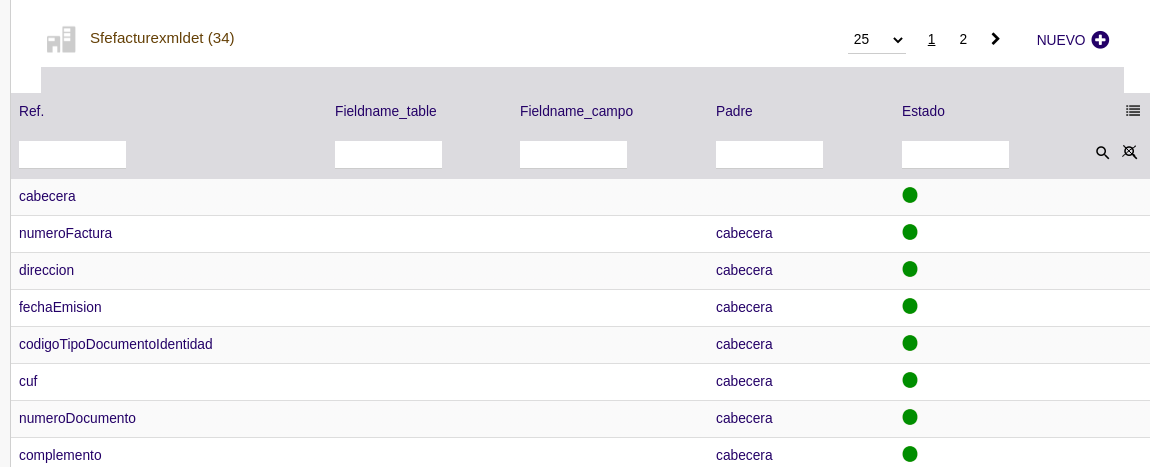Image resolution: width=1150 pixels, height=467 pixels.
Task: Click the NUEVO button
Action: 1072,40
